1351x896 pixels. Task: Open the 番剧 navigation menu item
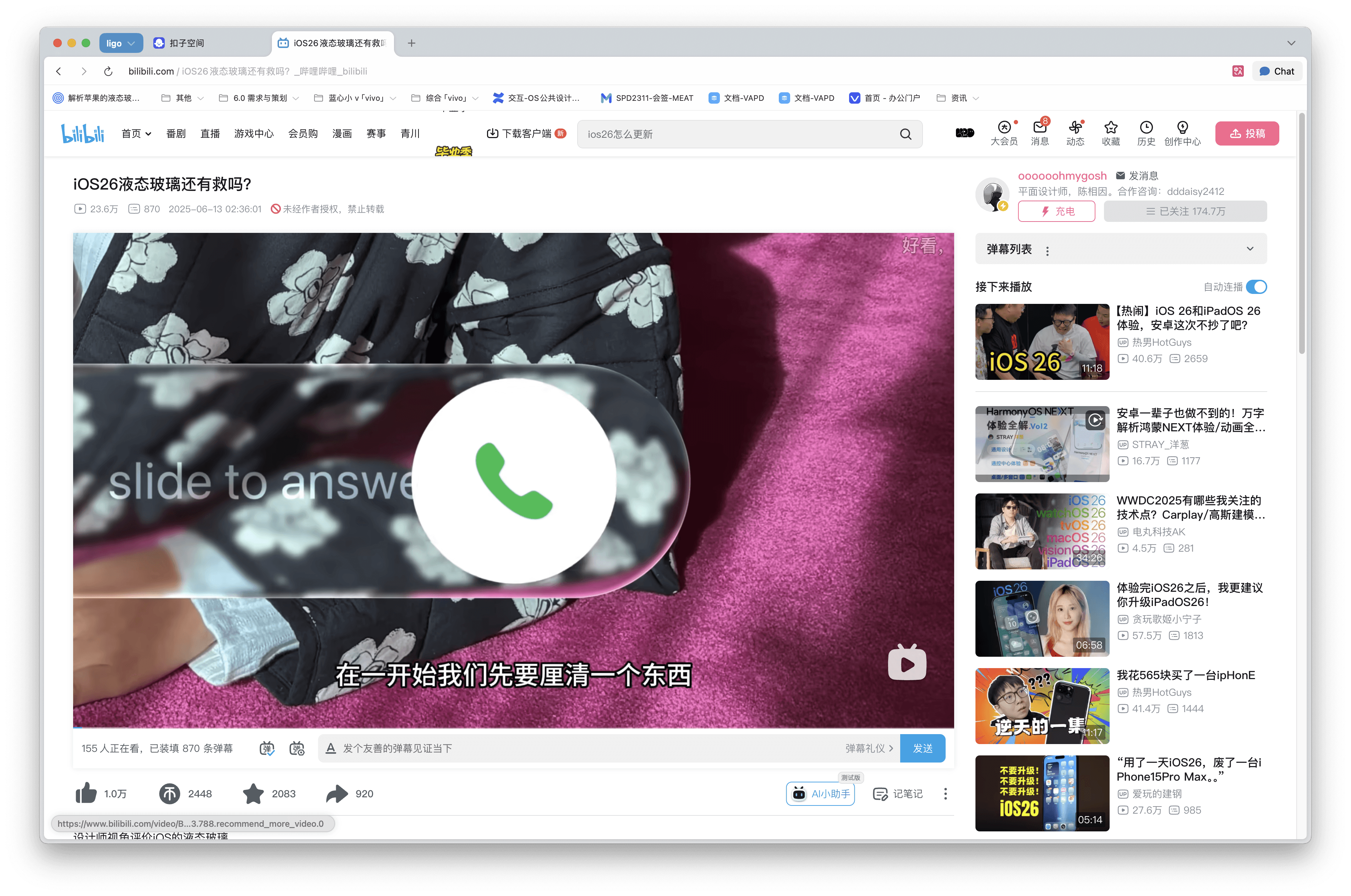click(x=176, y=134)
